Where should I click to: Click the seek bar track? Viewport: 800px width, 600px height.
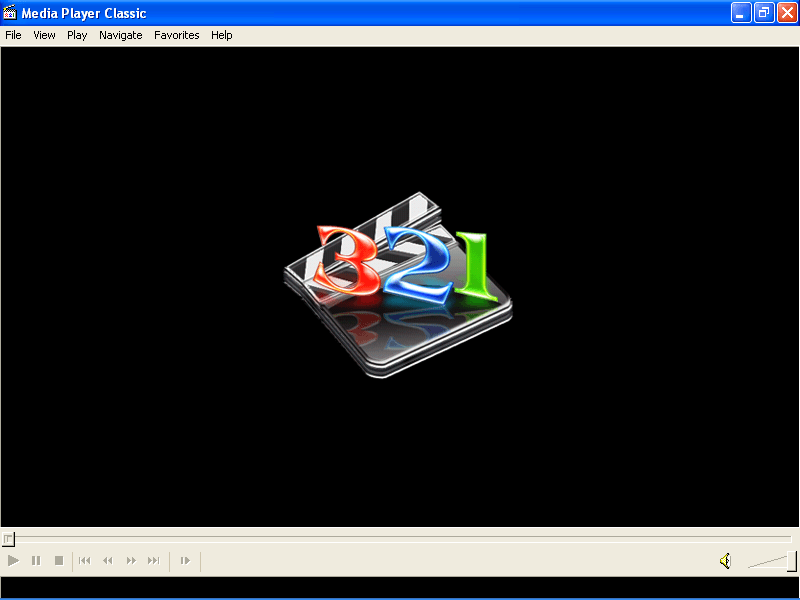(399, 539)
